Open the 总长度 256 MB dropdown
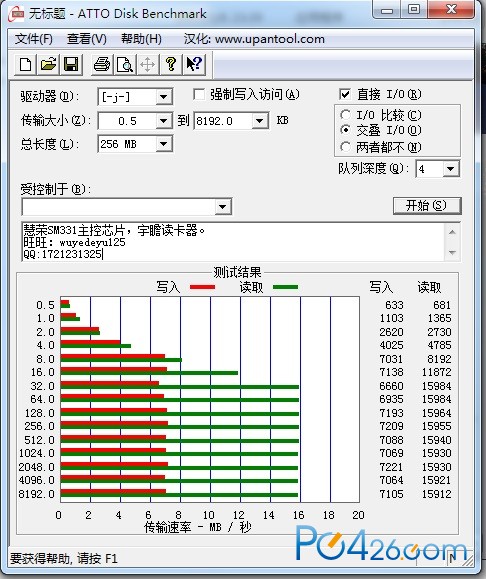 [163, 144]
